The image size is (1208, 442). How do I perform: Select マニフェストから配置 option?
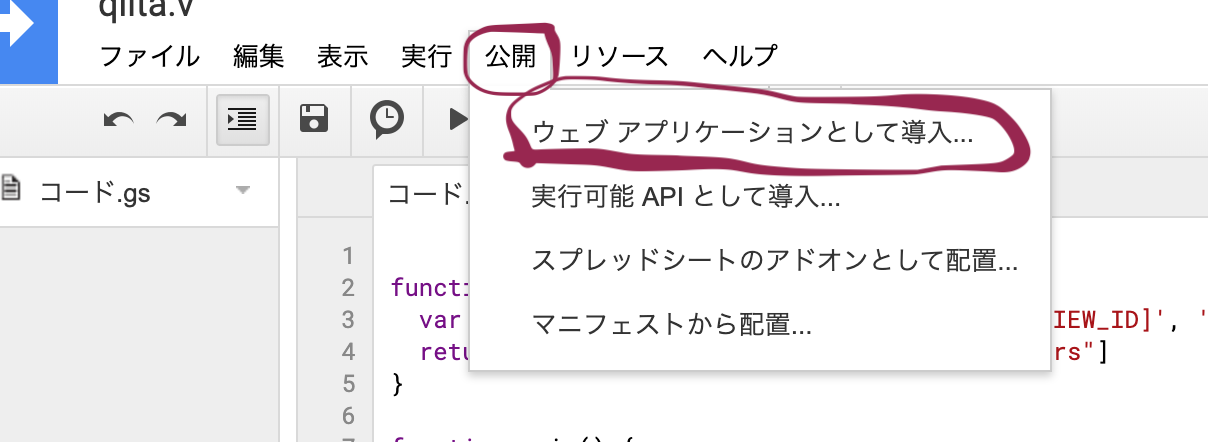671,325
